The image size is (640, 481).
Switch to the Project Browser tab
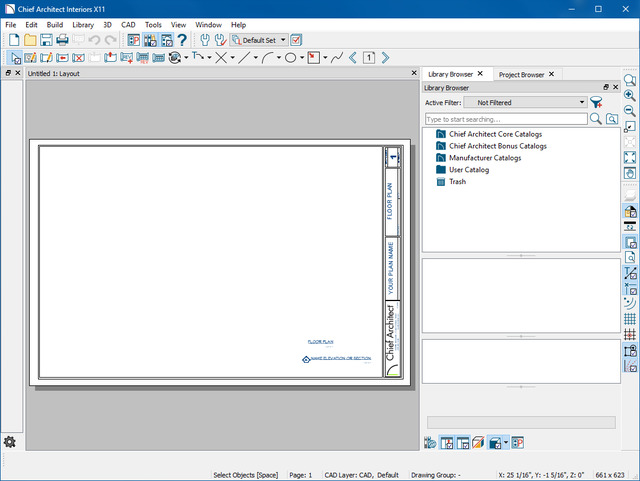[521, 74]
